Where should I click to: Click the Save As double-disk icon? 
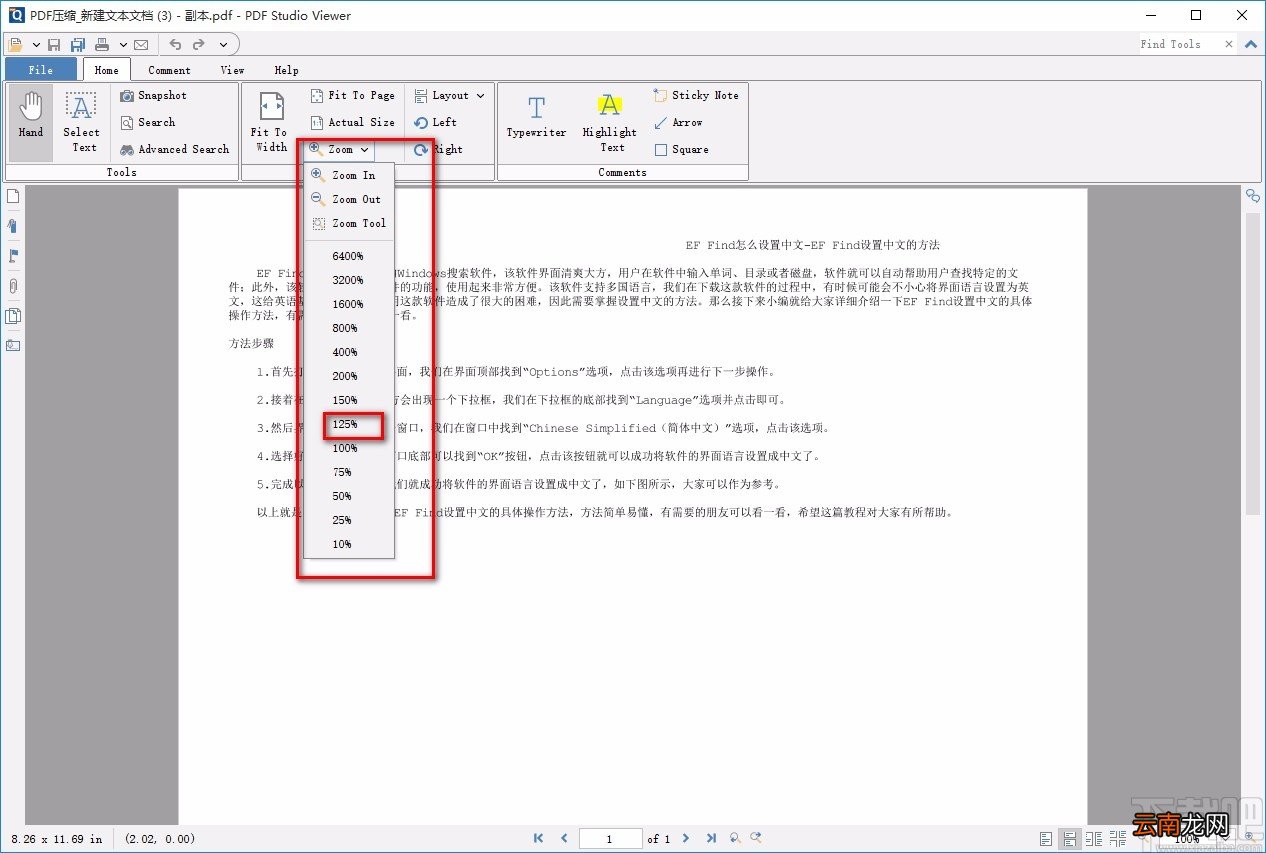click(x=78, y=44)
